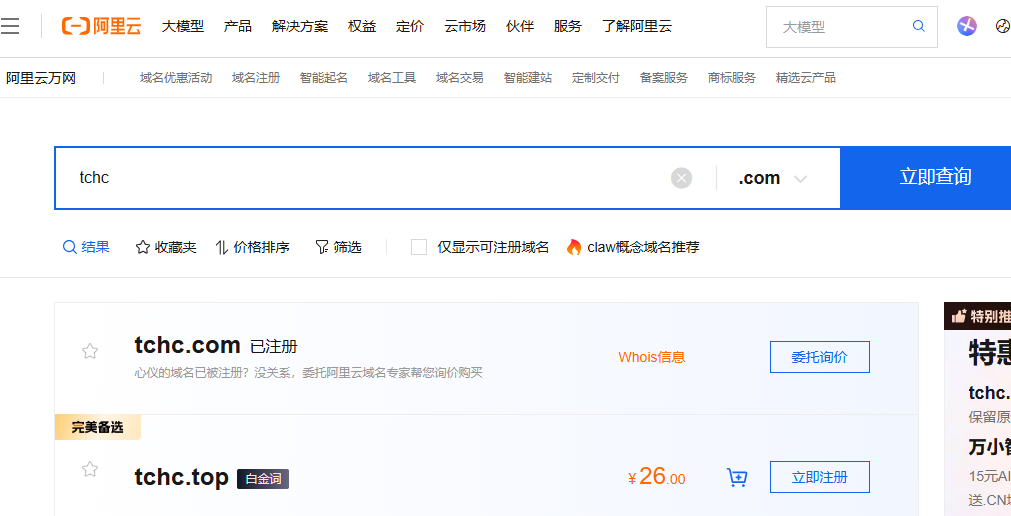Click the colorful AI assistant icon
Viewport: 1011px width, 516px height.
966,27
